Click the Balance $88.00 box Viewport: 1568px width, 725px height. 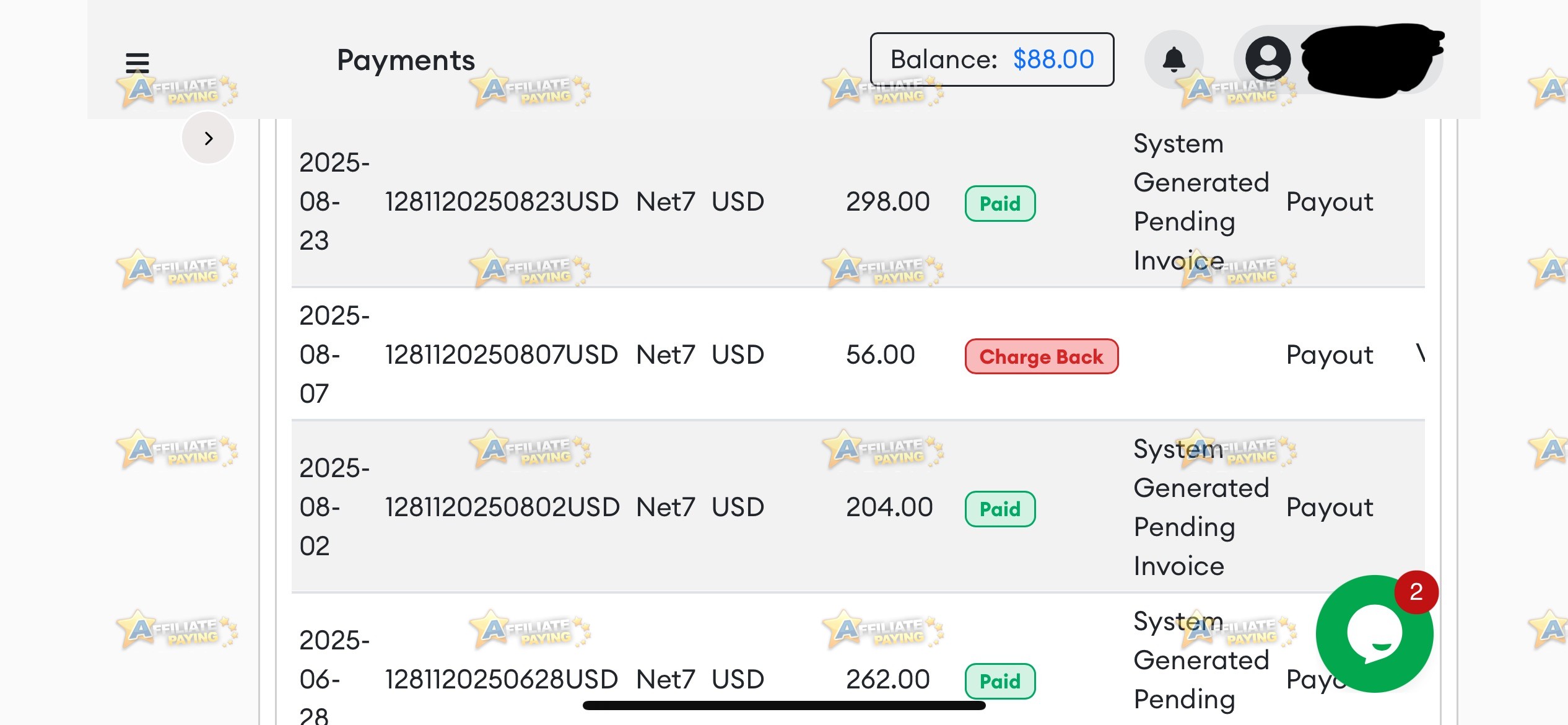pyautogui.click(x=992, y=59)
